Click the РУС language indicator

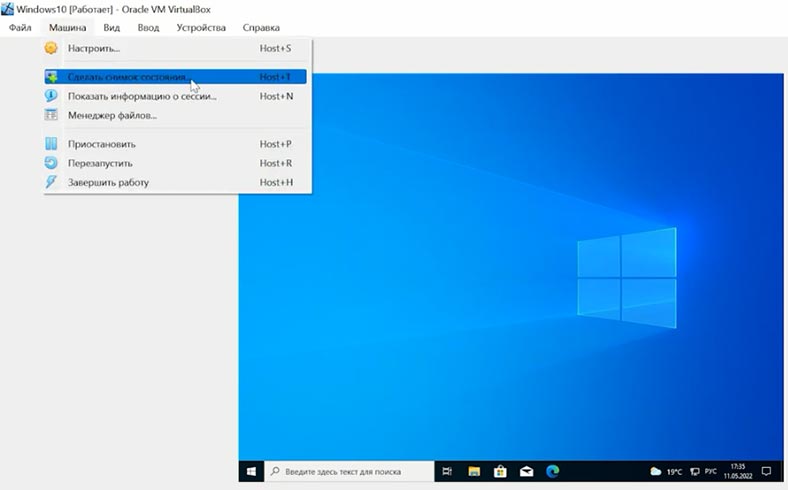[711, 471]
